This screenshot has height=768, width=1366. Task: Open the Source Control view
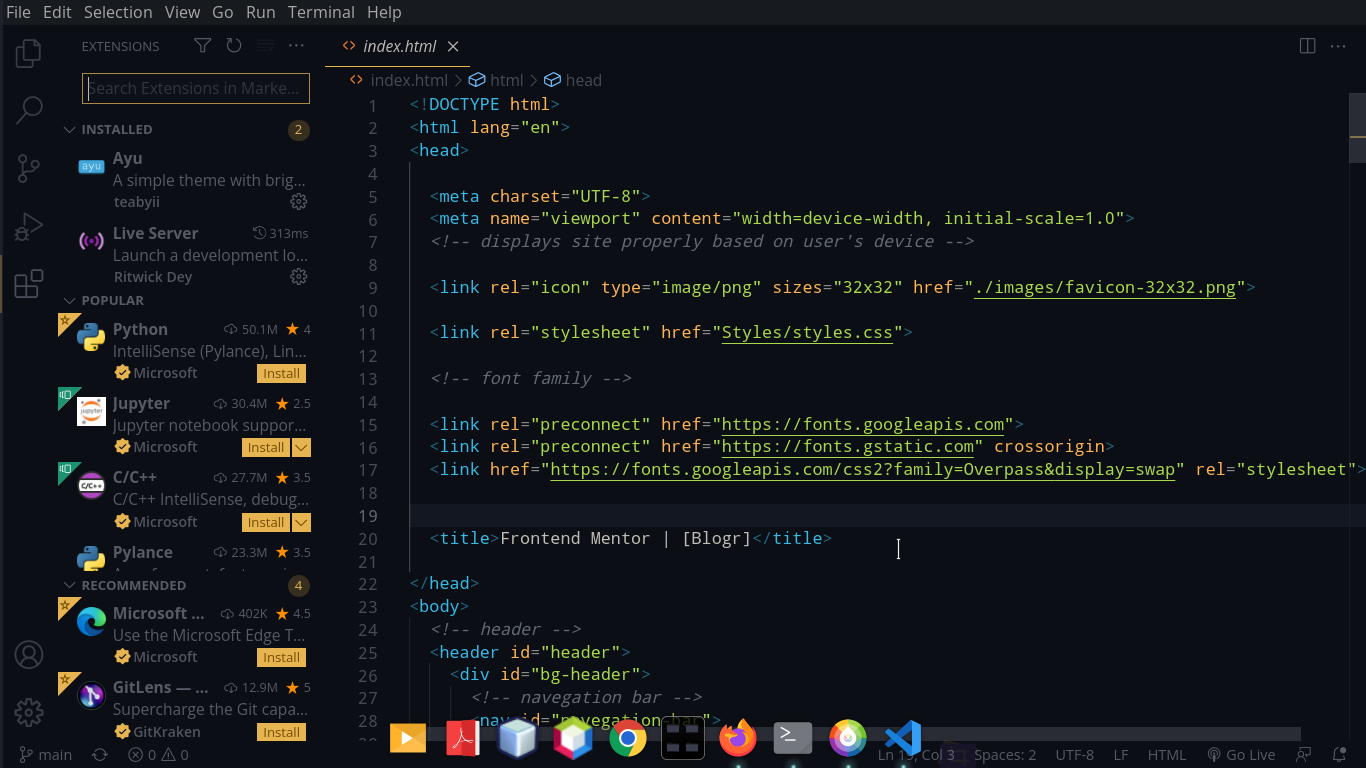tap(29, 168)
